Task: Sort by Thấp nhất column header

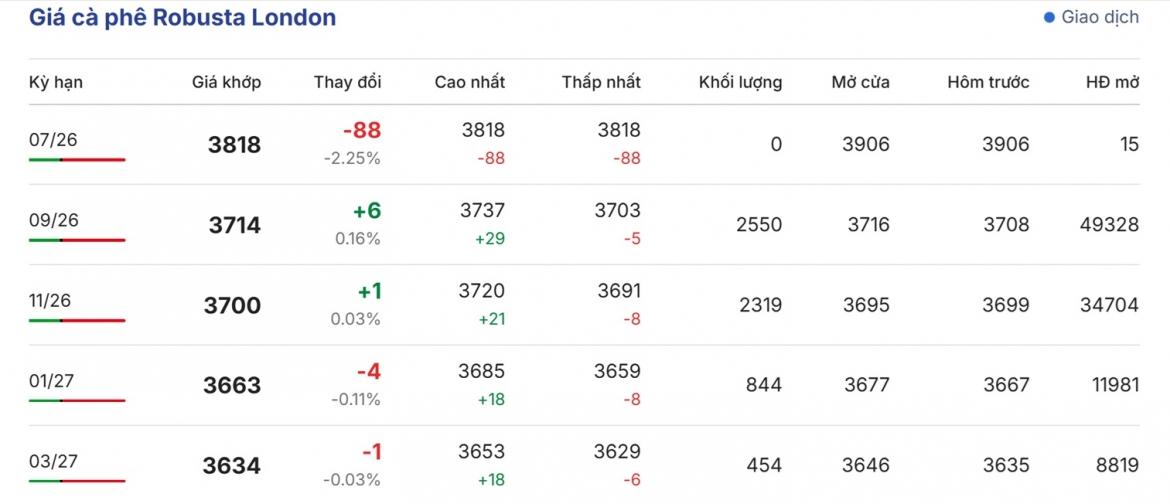Action: (601, 82)
